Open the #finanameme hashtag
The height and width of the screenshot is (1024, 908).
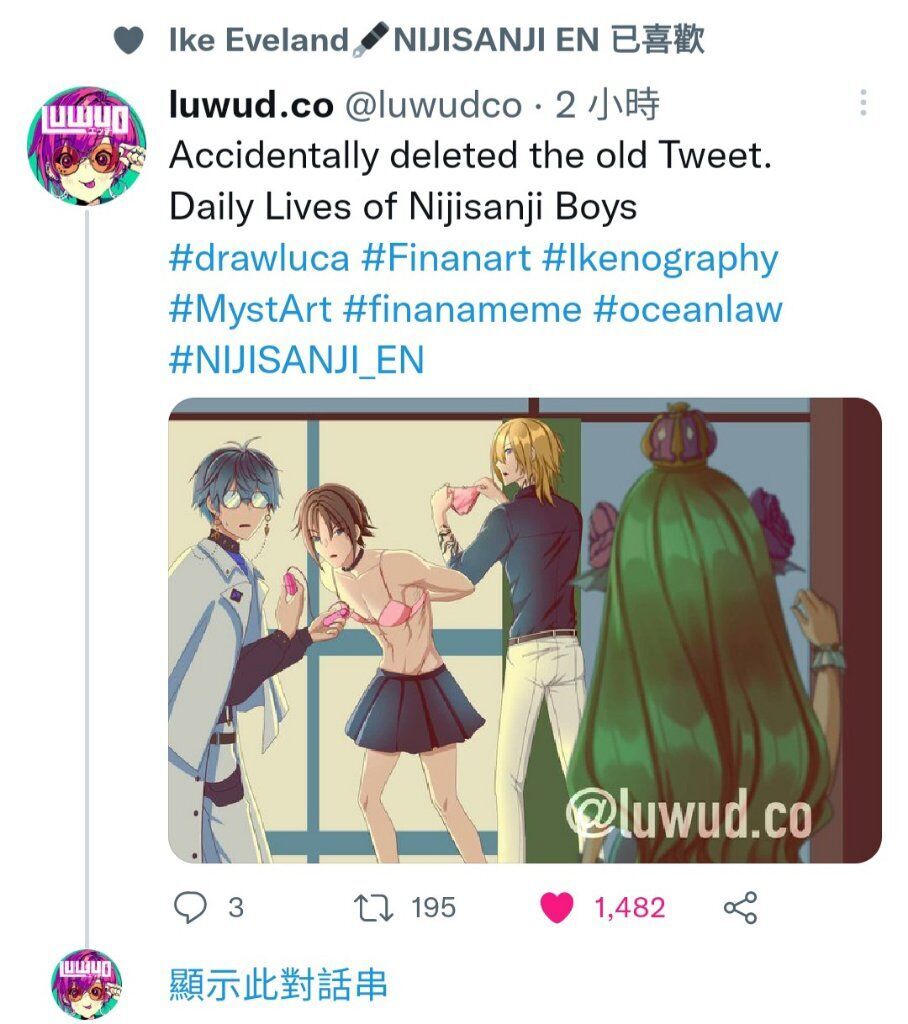(462, 309)
